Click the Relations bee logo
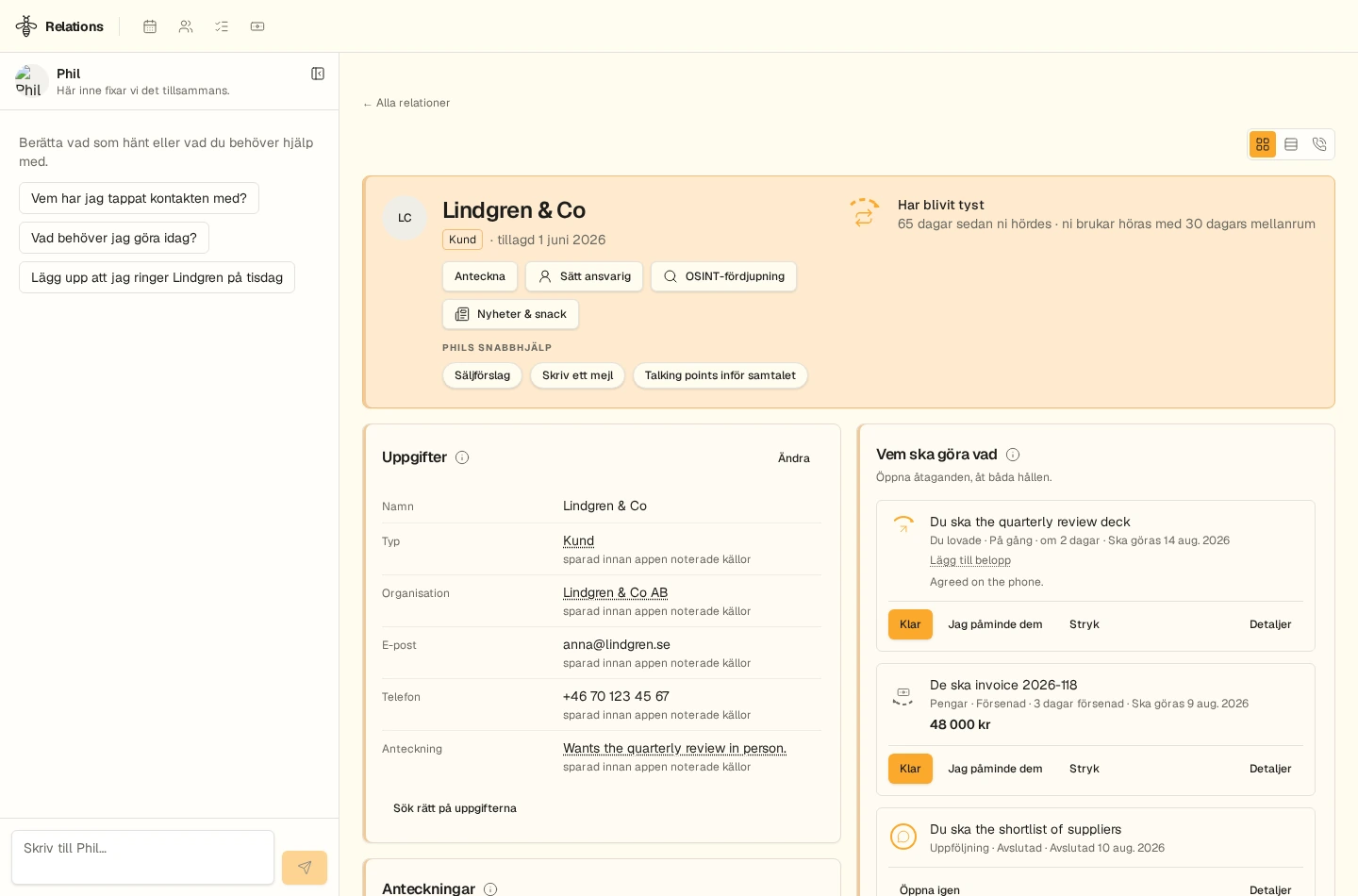Viewport: 1358px width, 896px height. pyautogui.click(x=26, y=26)
